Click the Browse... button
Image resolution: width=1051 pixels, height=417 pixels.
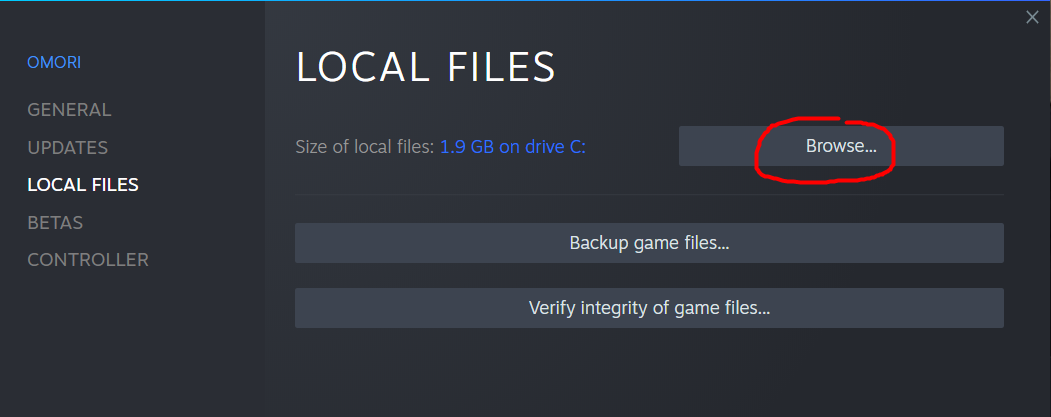[841, 146]
